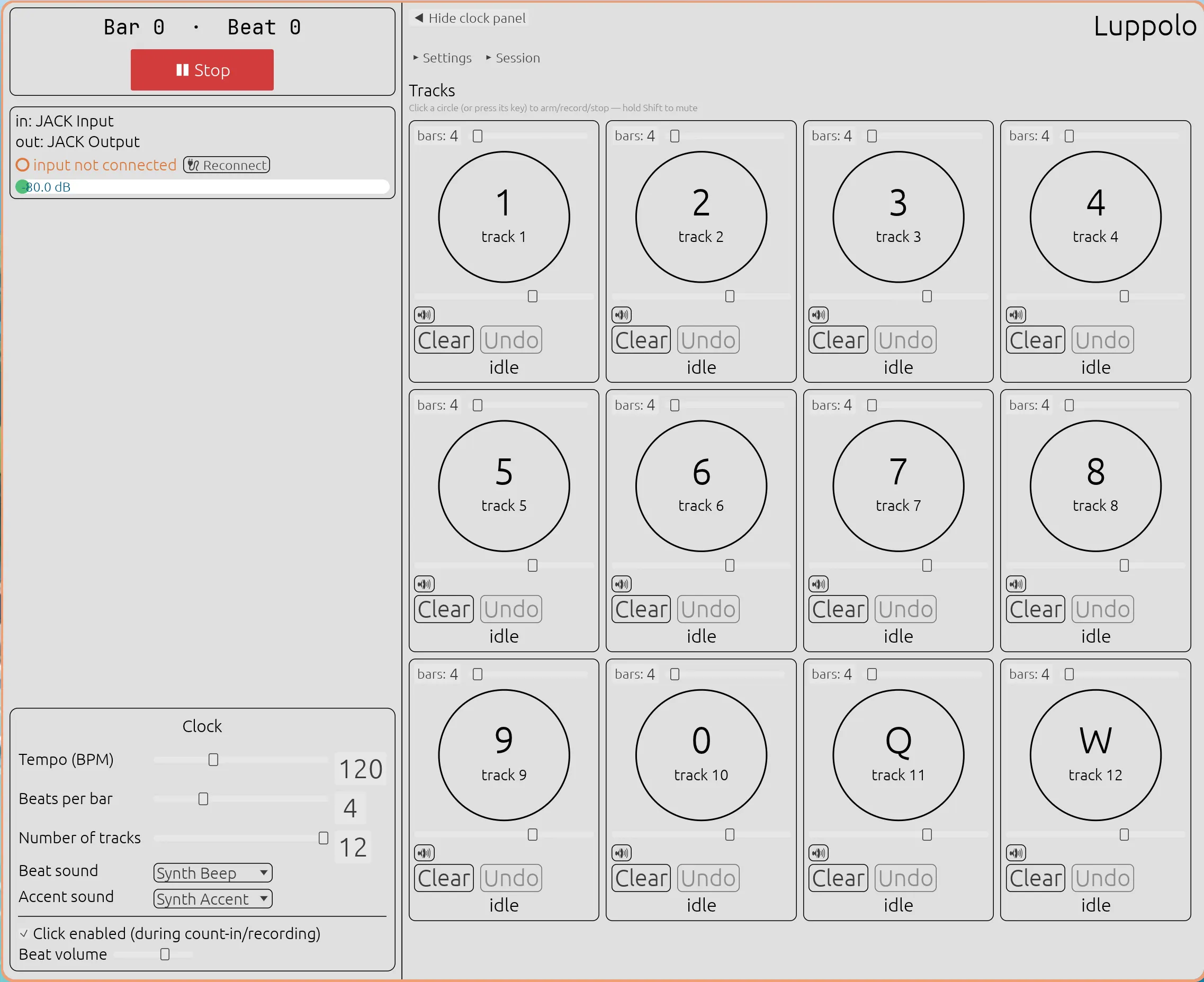This screenshot has width=1204, height=982.
Task: Click the orange input not connected indicator
Action: pyautogui.click(x=23, y=165)
